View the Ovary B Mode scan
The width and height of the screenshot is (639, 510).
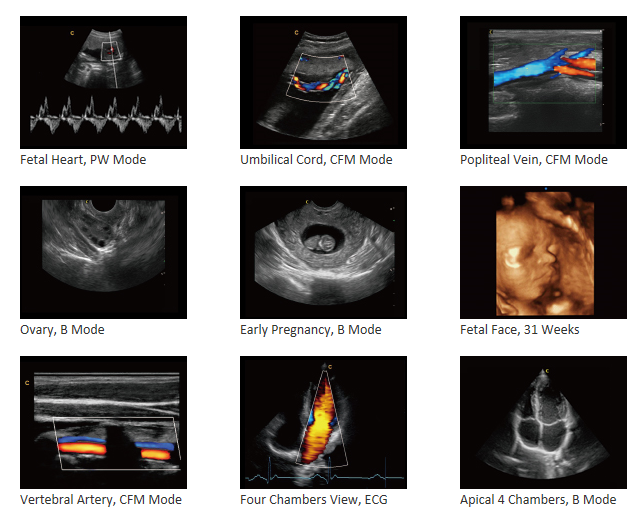tap(104, 252)
